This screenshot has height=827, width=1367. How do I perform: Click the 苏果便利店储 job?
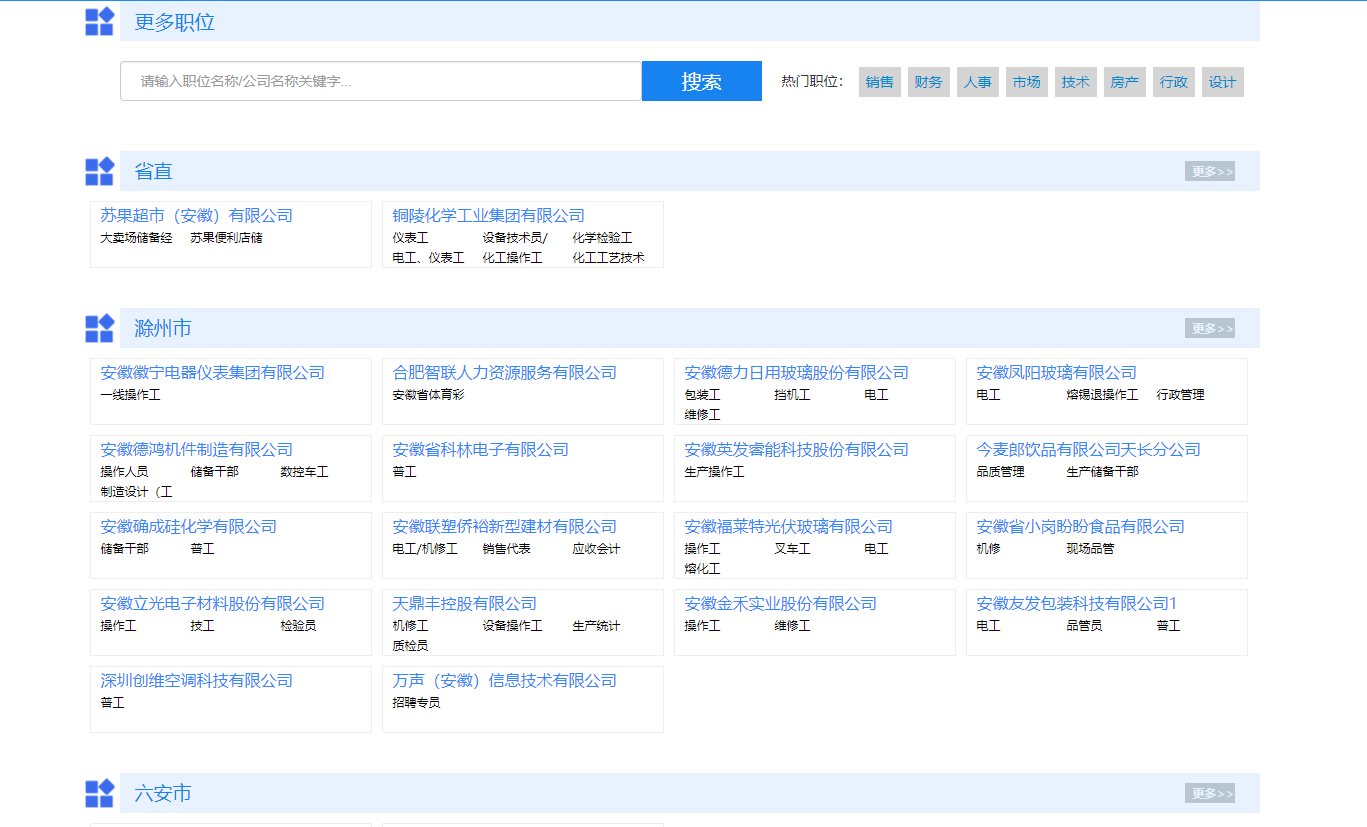226,238
